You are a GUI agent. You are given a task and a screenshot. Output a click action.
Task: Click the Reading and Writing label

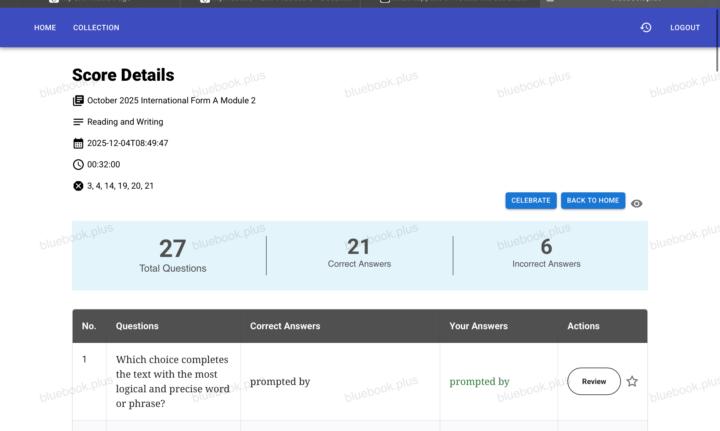point(125,122)
